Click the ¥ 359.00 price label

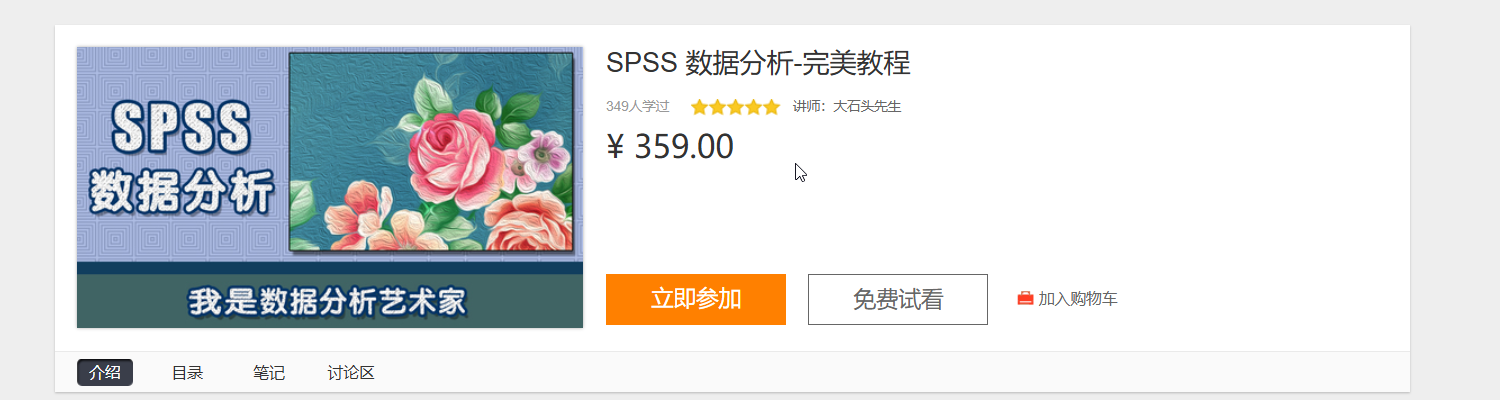(x=670, y=146)
